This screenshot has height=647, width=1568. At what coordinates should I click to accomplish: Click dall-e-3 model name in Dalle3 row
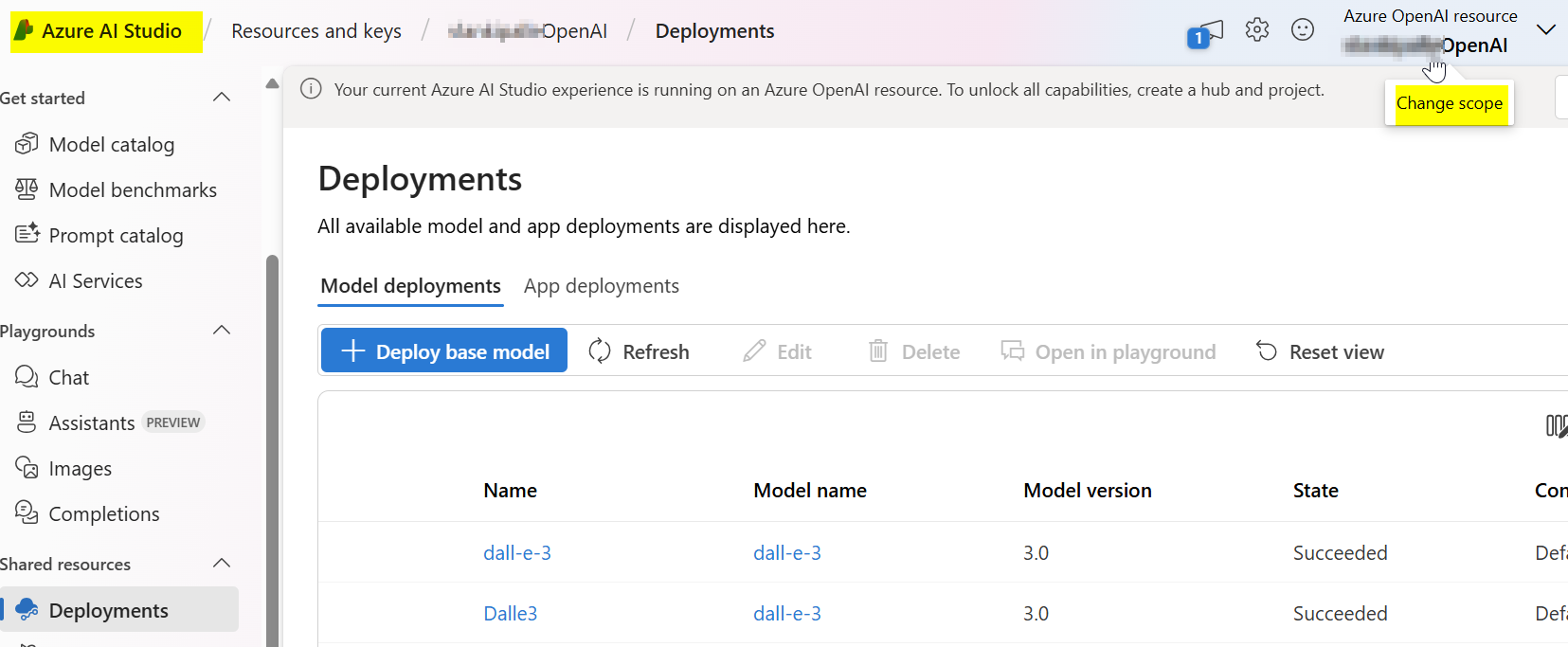click(x=787, y=613)
